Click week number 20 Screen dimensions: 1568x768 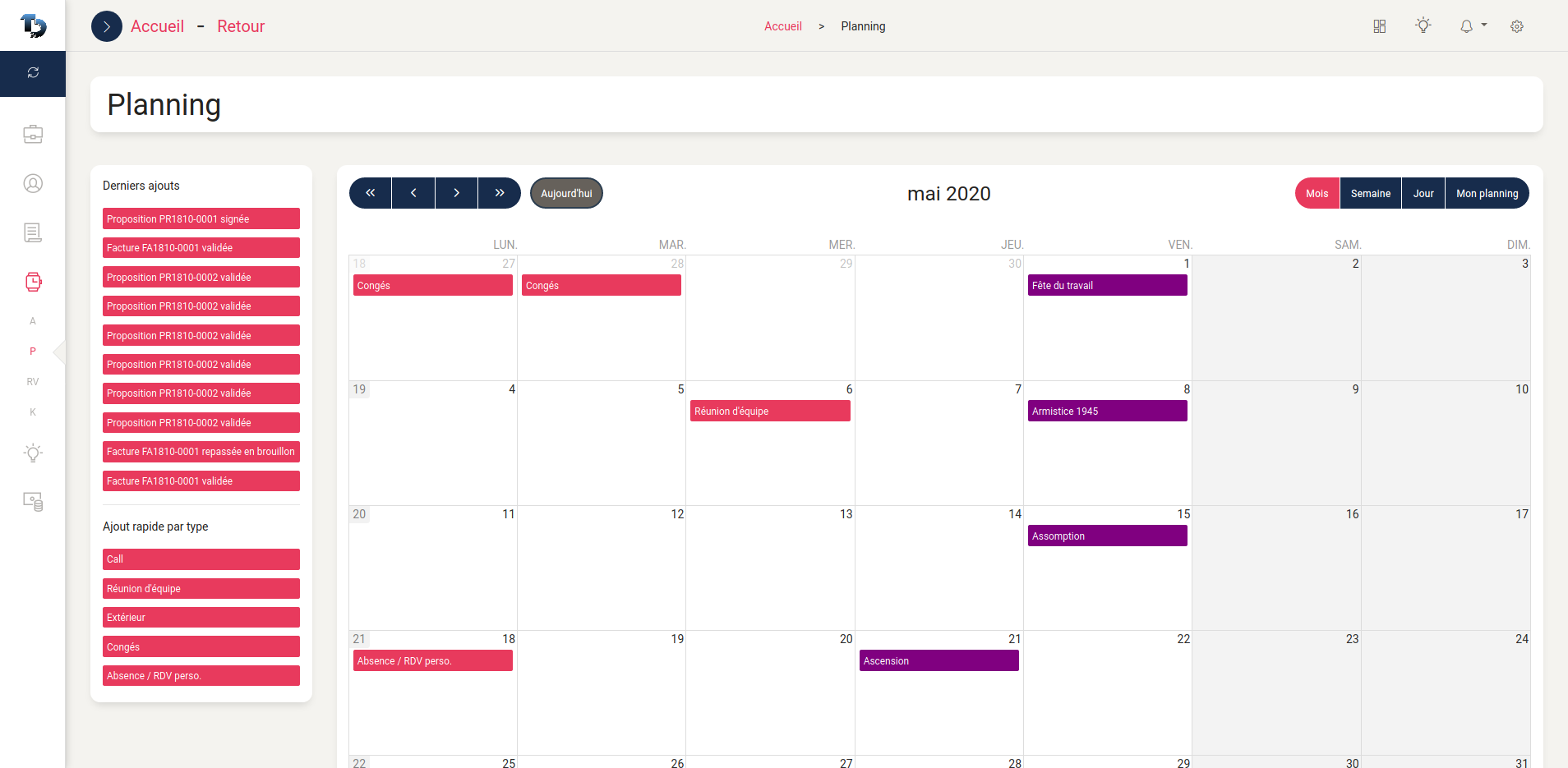[359, 514]
